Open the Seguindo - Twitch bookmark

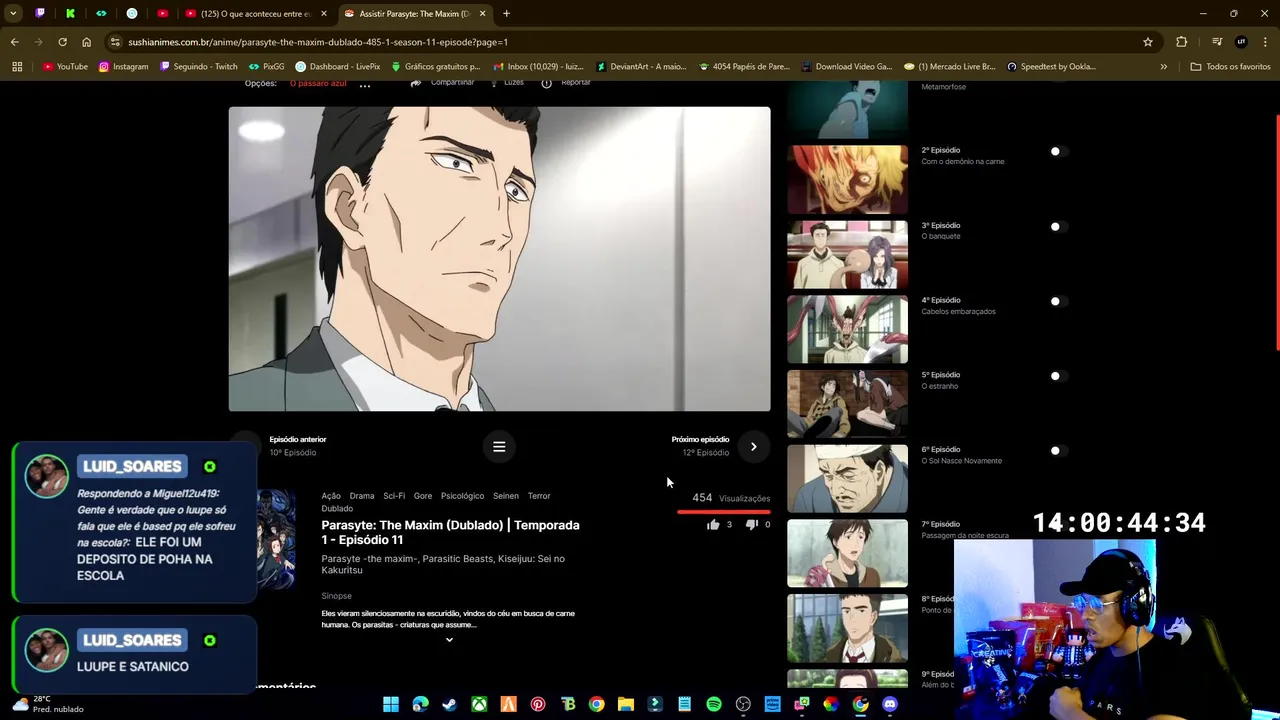point(198,67)
